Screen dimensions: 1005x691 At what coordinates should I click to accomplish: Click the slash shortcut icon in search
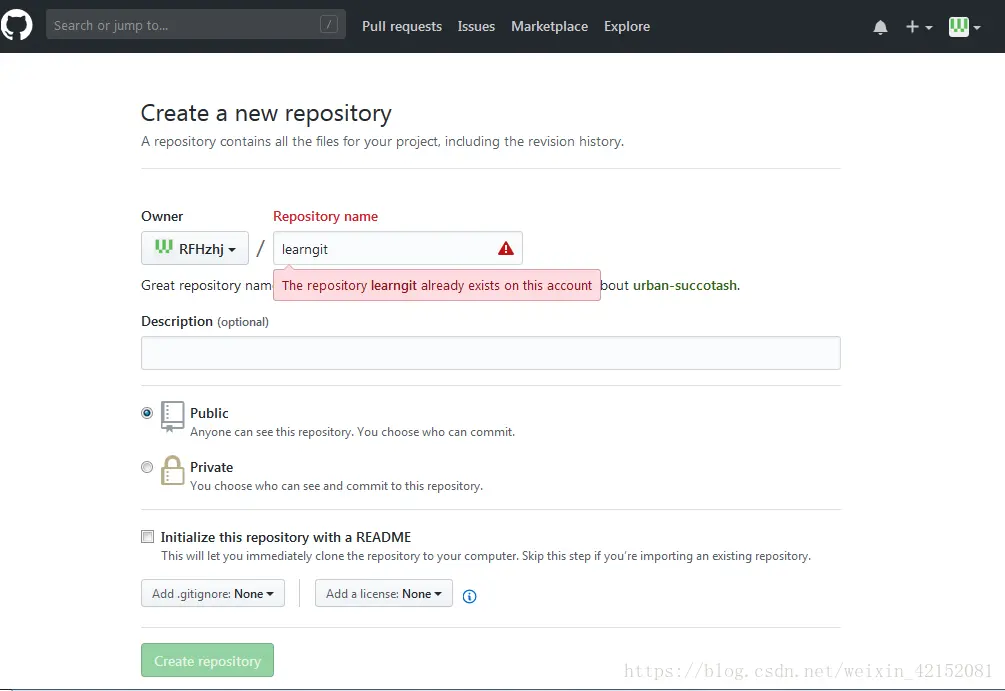click(328, 25)
